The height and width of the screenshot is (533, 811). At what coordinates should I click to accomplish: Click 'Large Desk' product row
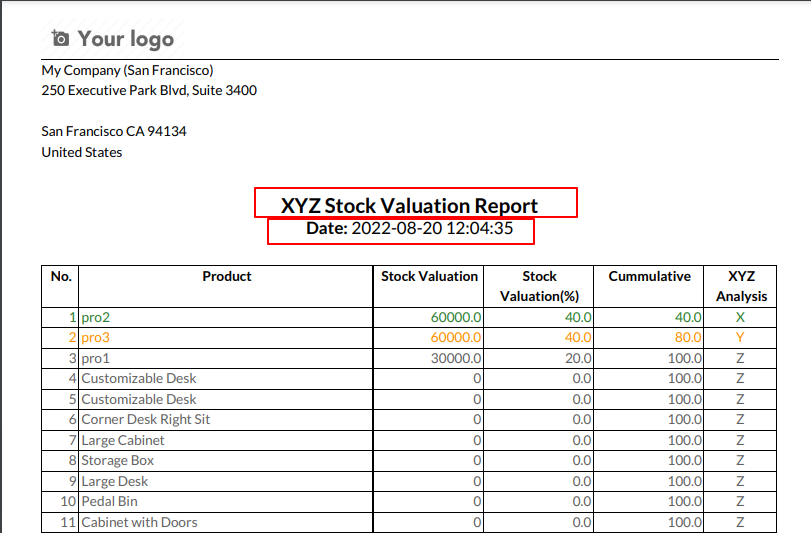pyautogui.click(x=115, y=481)
